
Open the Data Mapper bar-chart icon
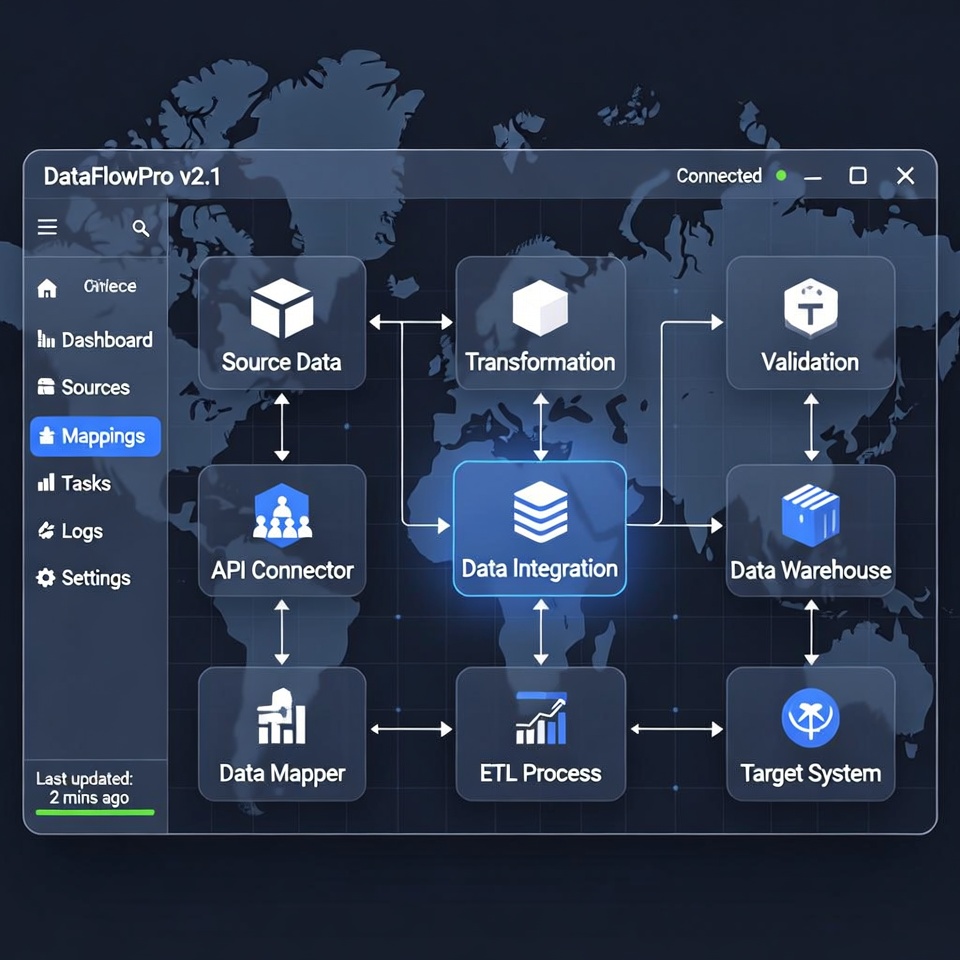tap(281, 718)
